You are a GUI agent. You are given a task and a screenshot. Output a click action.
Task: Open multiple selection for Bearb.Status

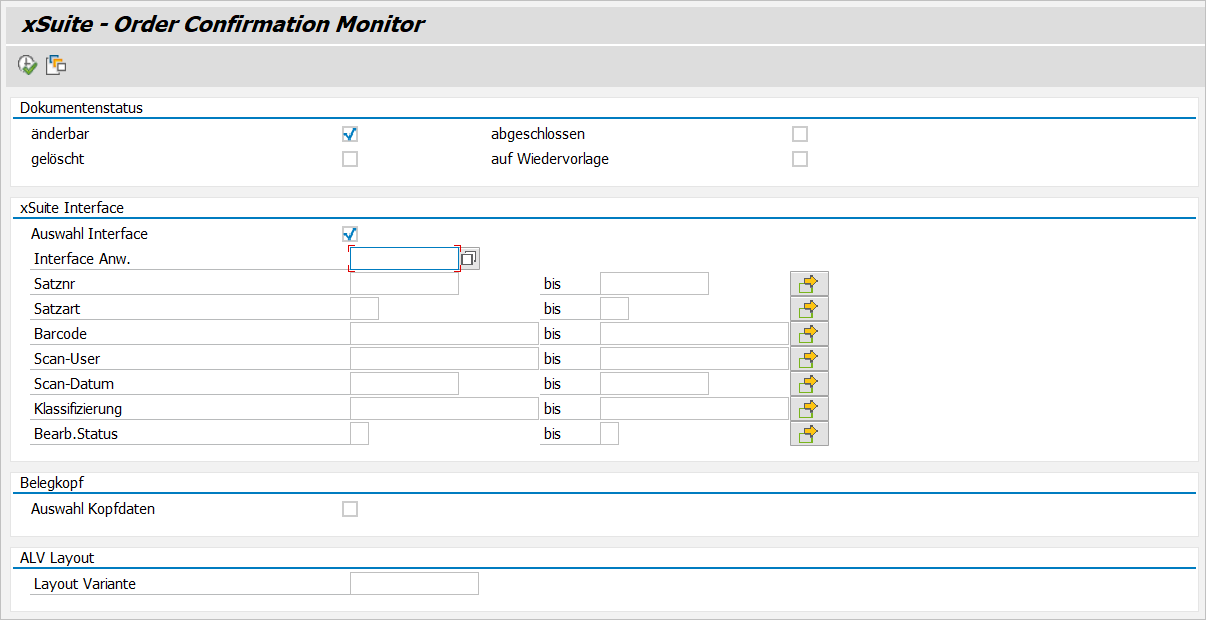(808, 433)
